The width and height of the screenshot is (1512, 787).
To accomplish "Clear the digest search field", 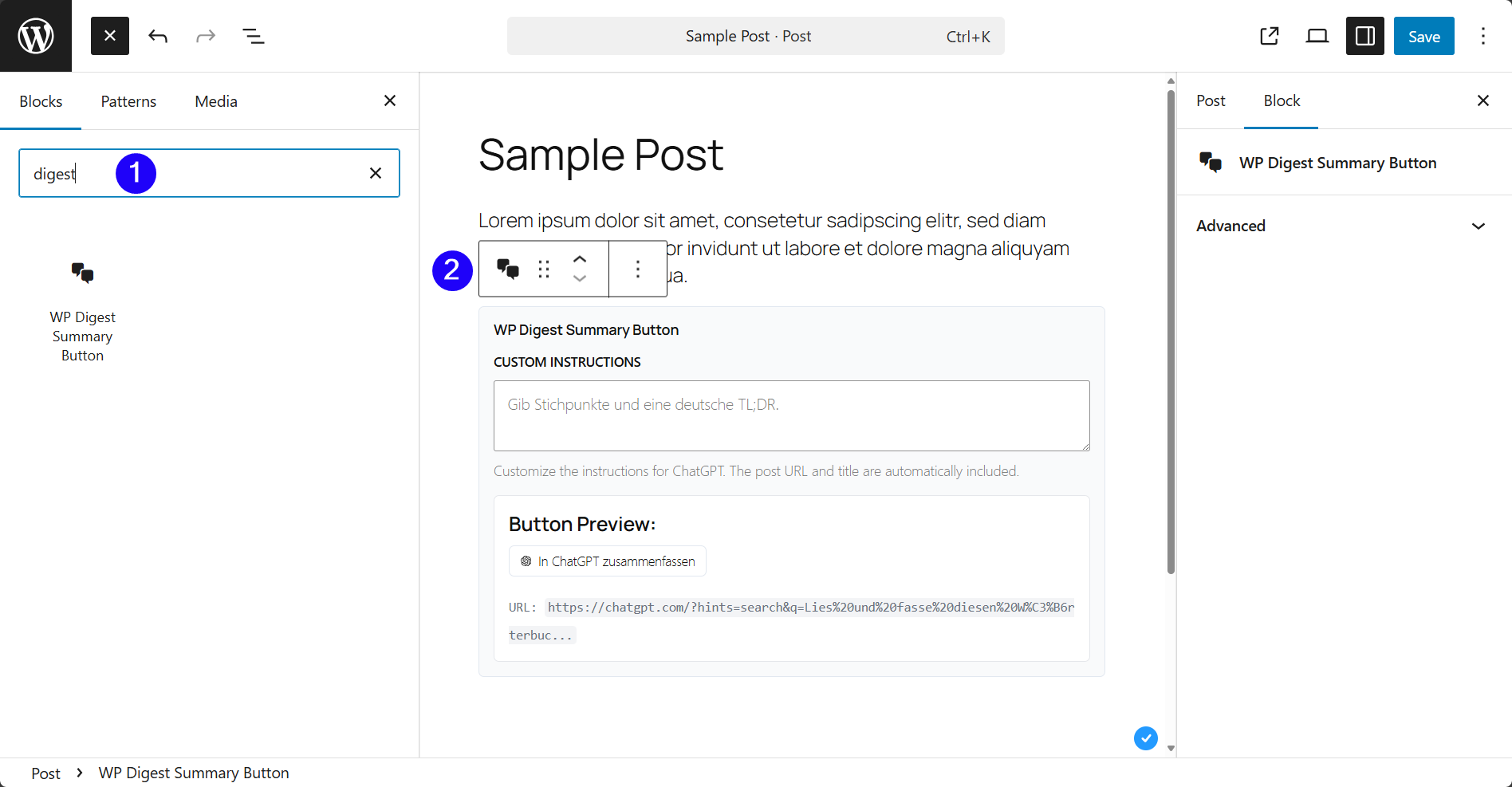I will coord(376,173).
